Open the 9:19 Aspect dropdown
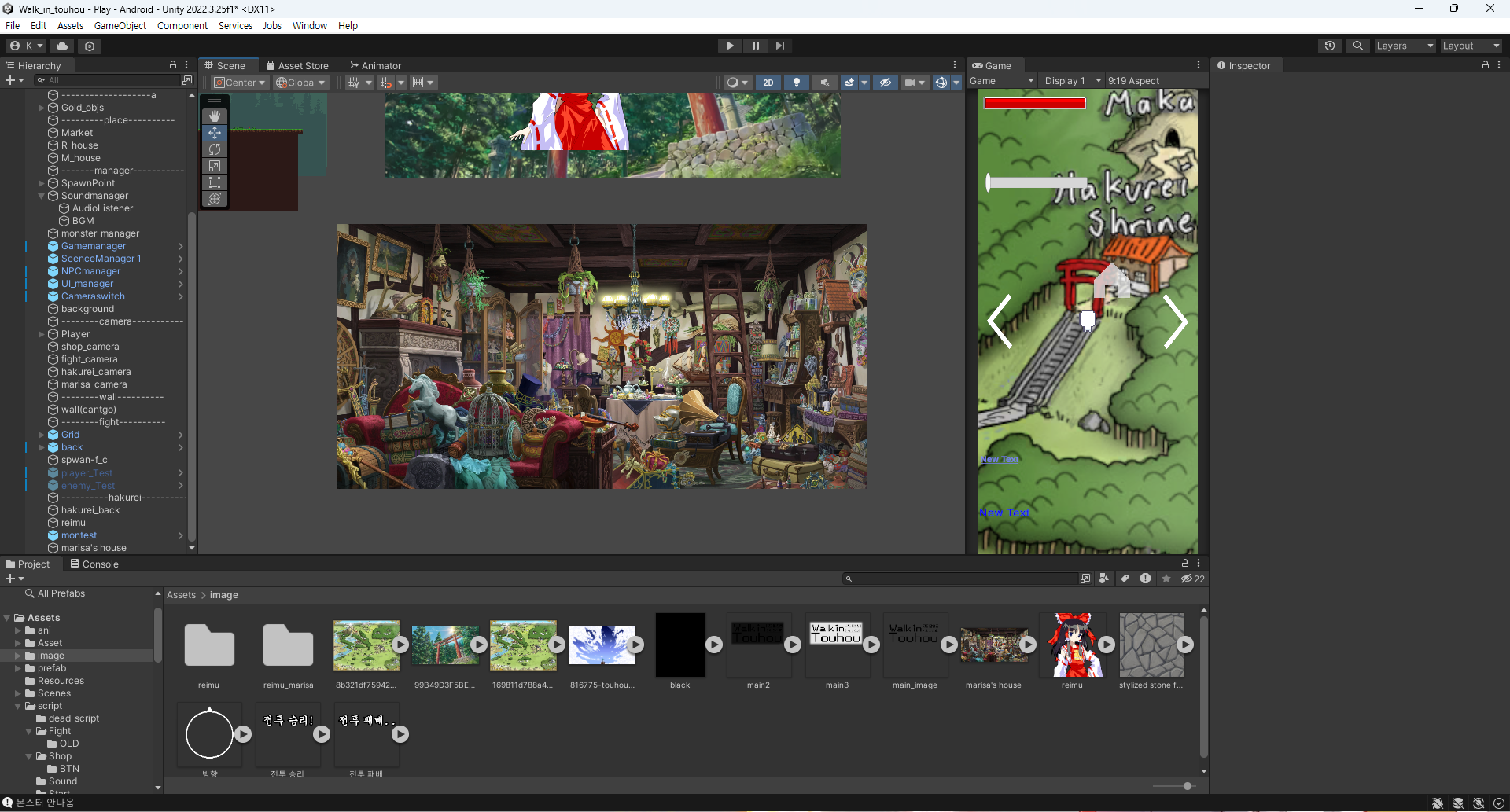 click(x=1133, y=81)
